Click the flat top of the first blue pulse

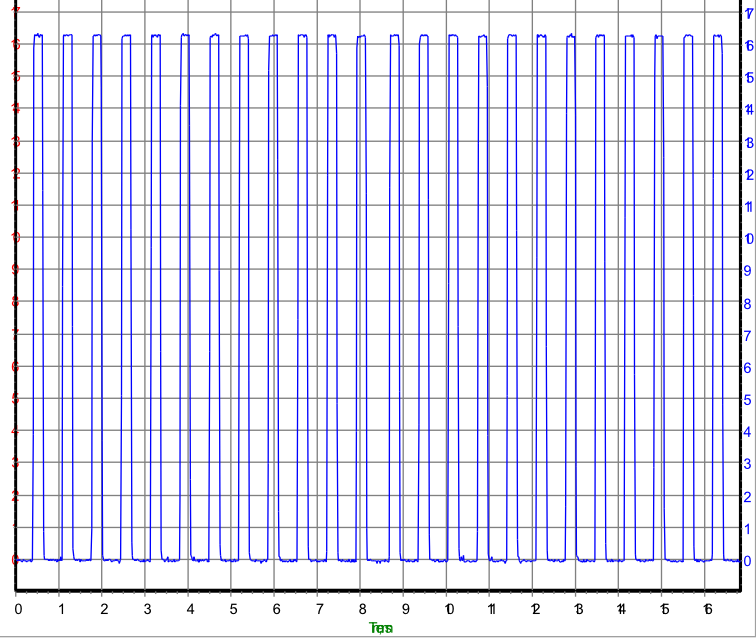[x=38, y=35]
